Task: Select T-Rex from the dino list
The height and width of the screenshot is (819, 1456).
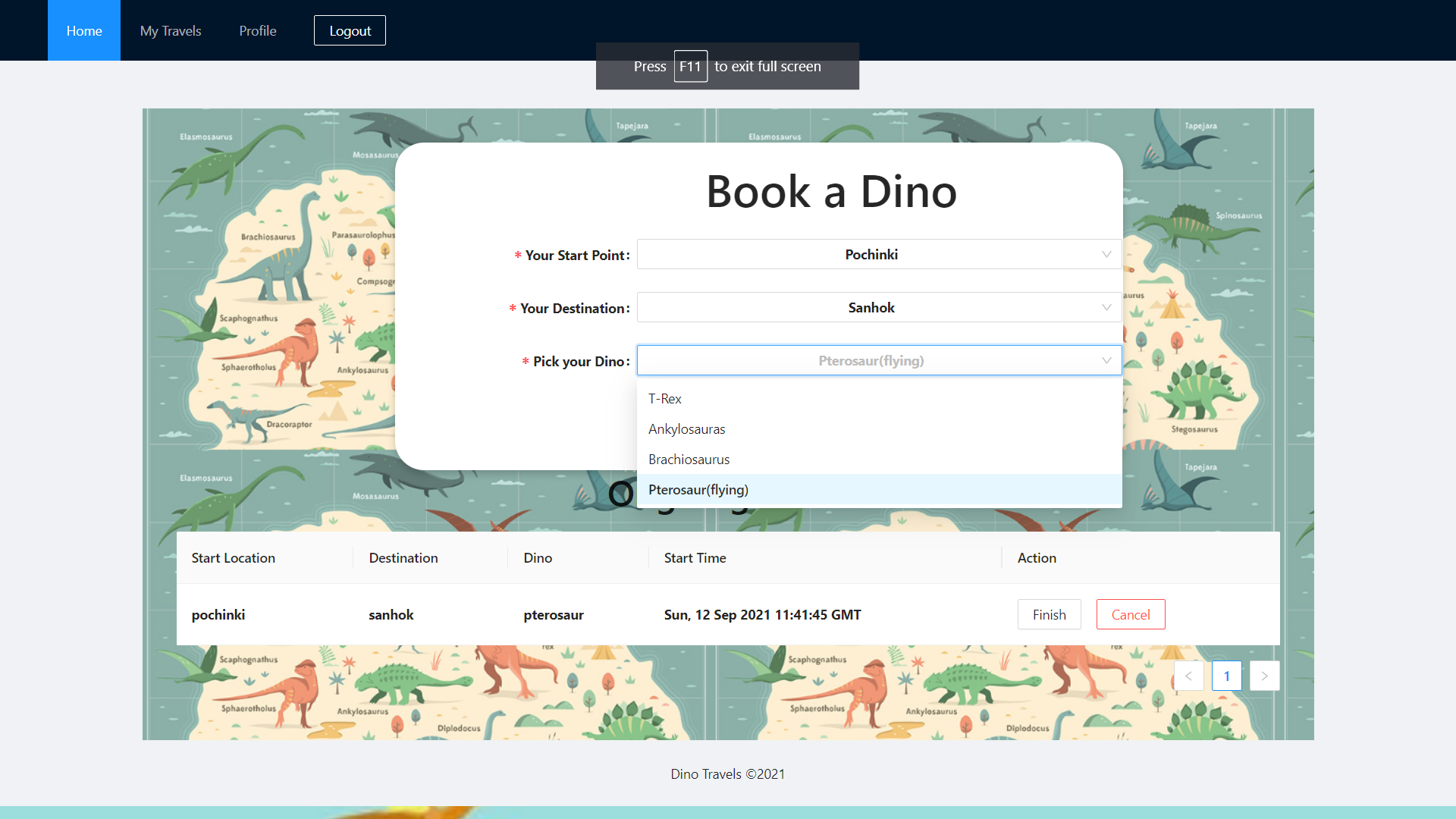Action: (665, 399)
